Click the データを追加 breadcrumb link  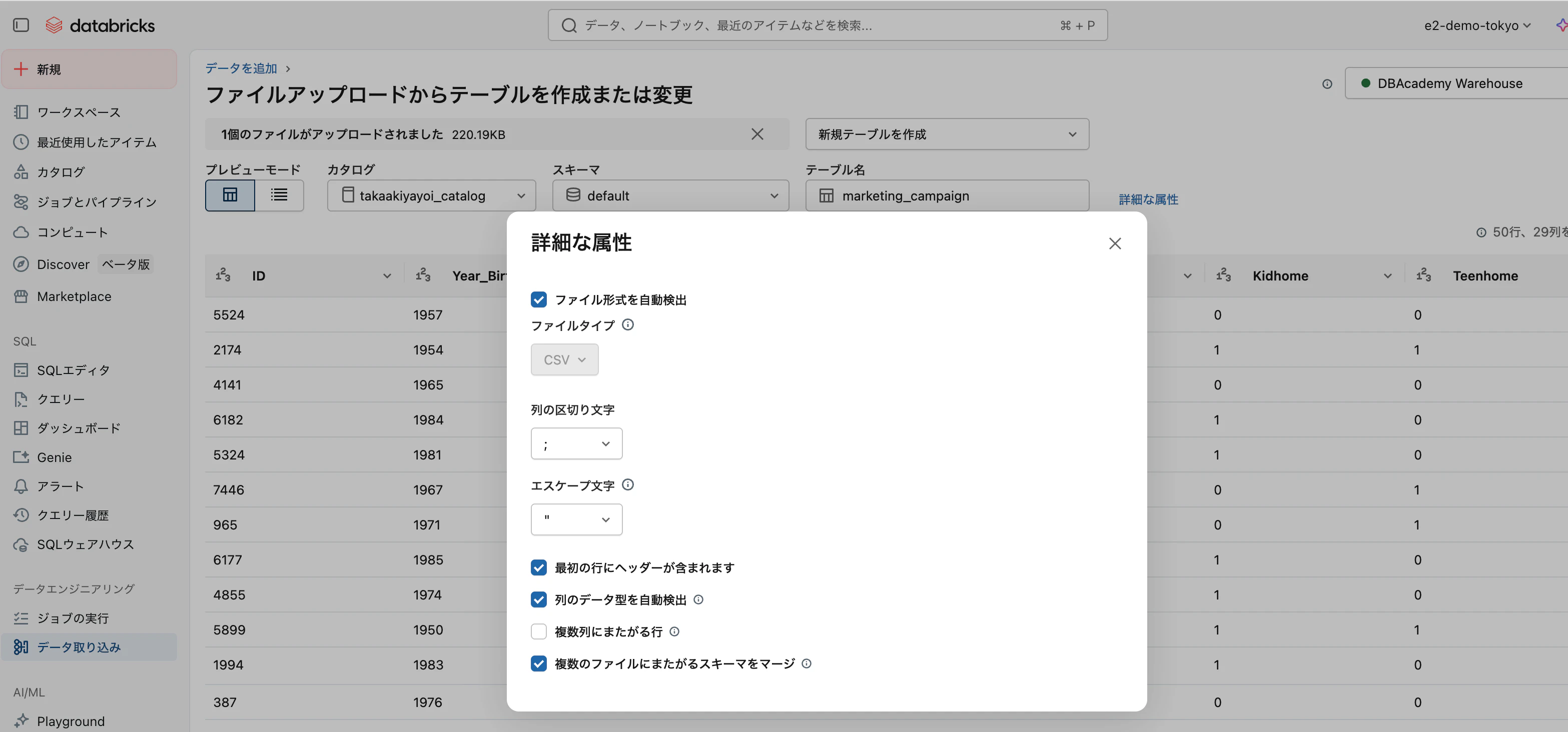[x=241, y=68]
